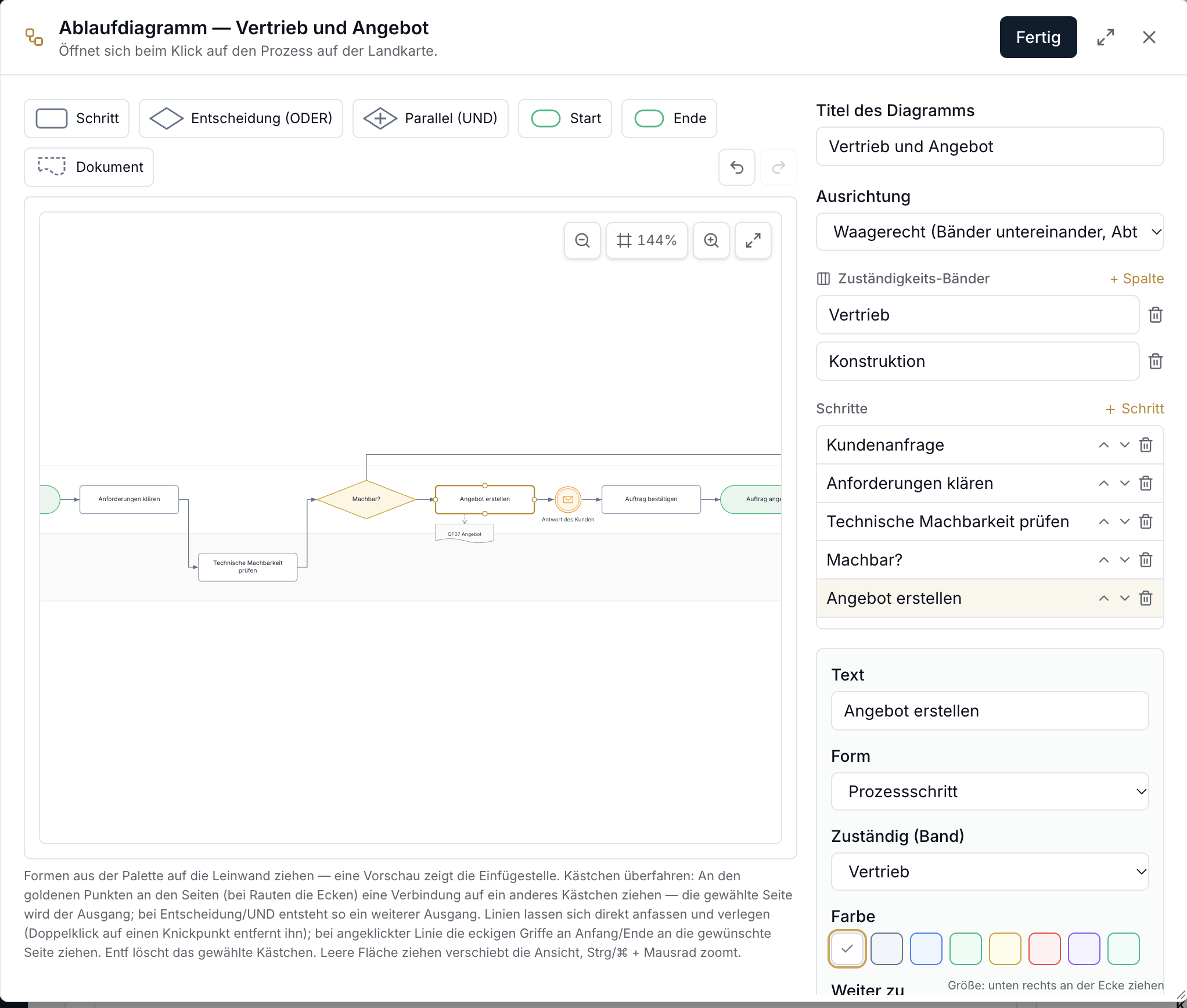This screenshot has width=1187, height=1008.
Task: Click the Fertig button
Action: point(1038,37)
